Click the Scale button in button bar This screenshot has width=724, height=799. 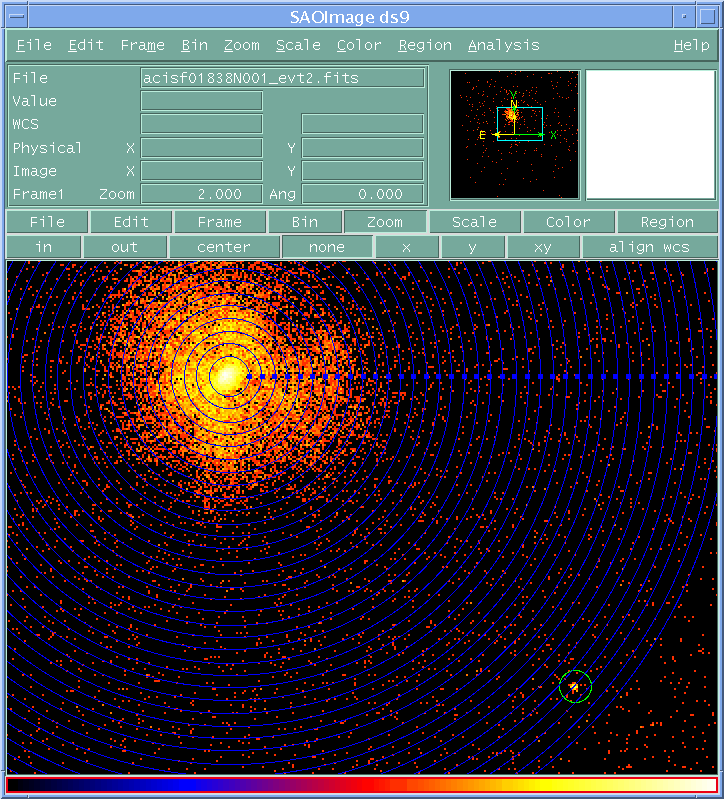(x=474, y=222)
